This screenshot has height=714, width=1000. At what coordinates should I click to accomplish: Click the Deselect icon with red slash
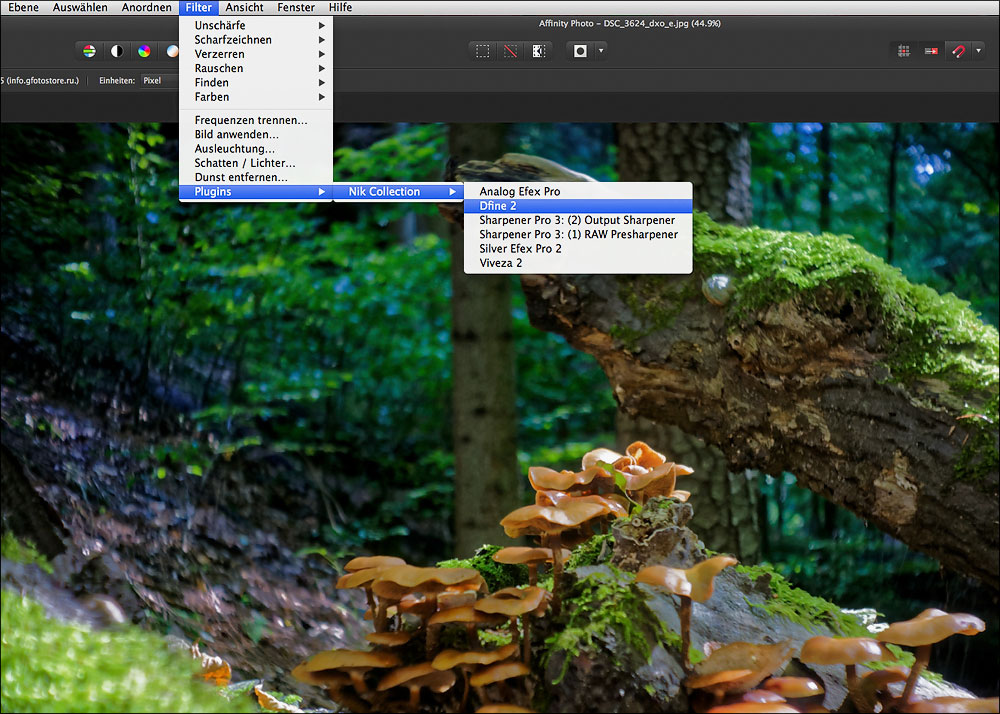click(511, 51)
